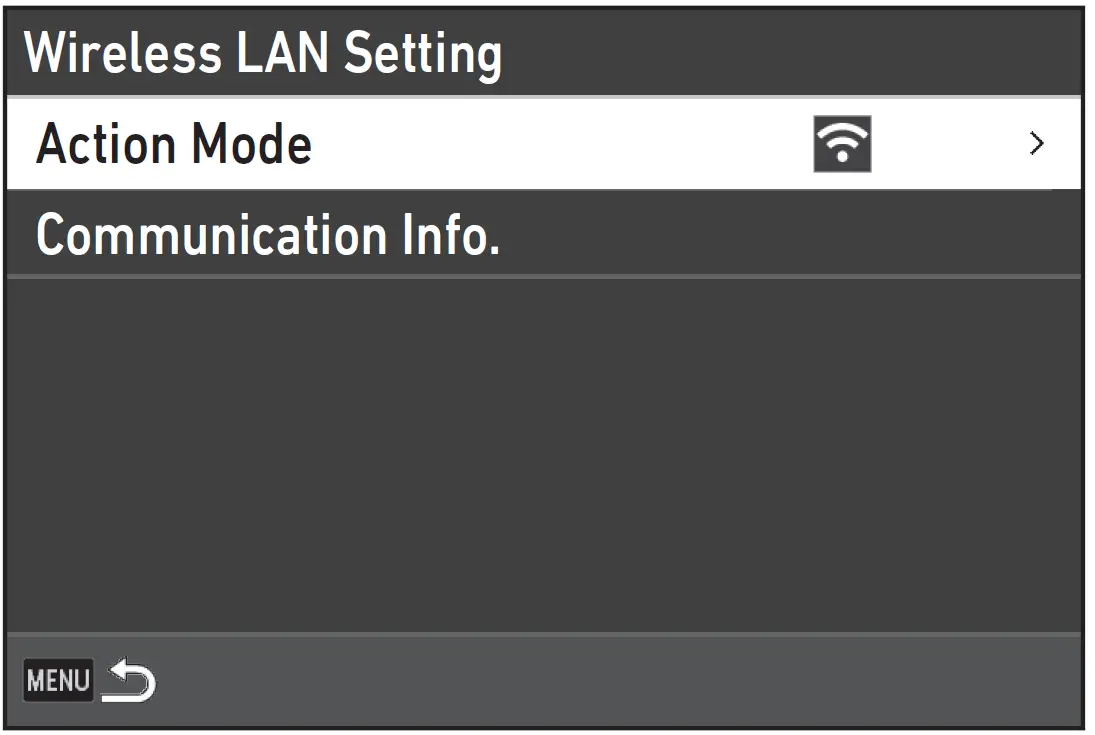The image size is (1095, 735).
Task: Tap the word "Mode" in the highlighted row
Action: coord(251,144)
